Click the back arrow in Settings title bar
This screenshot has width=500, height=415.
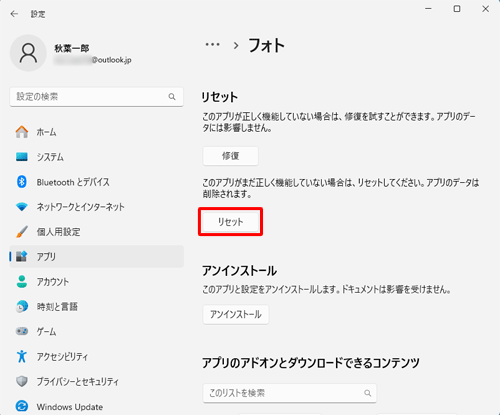tap(14, 14)
